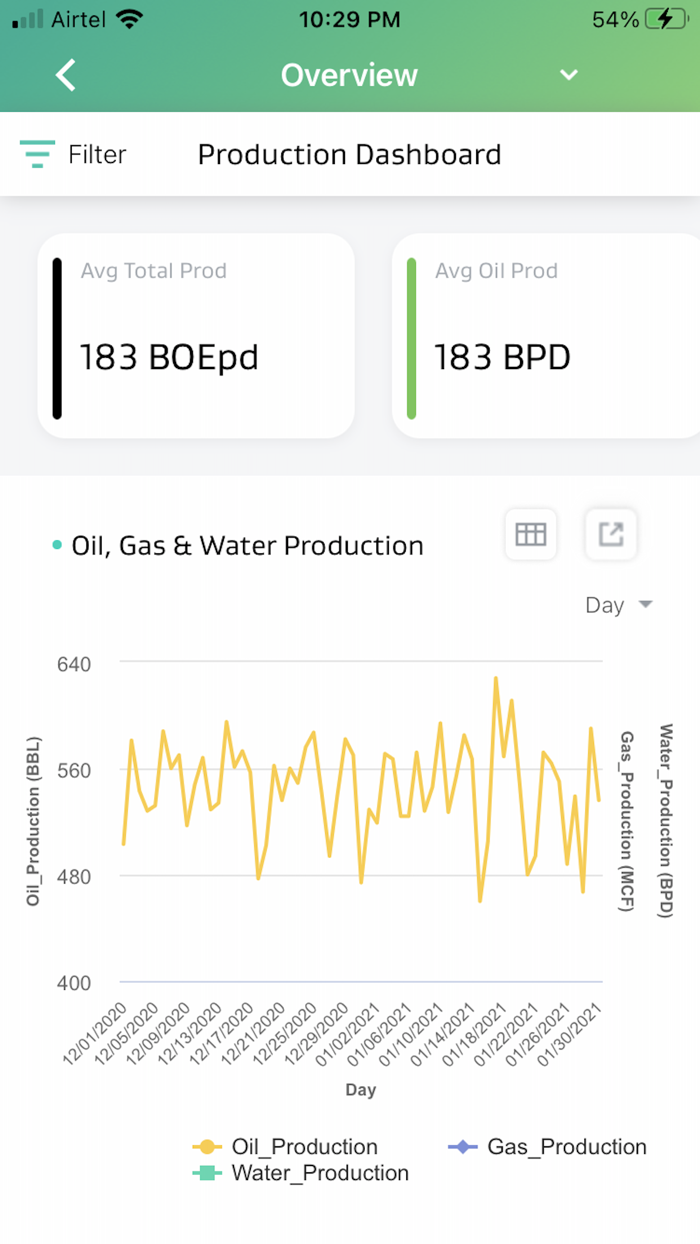Tap the peak point on oil production line
The image size is (700, 1244).
pyautogui.click(x=495, y=678)
